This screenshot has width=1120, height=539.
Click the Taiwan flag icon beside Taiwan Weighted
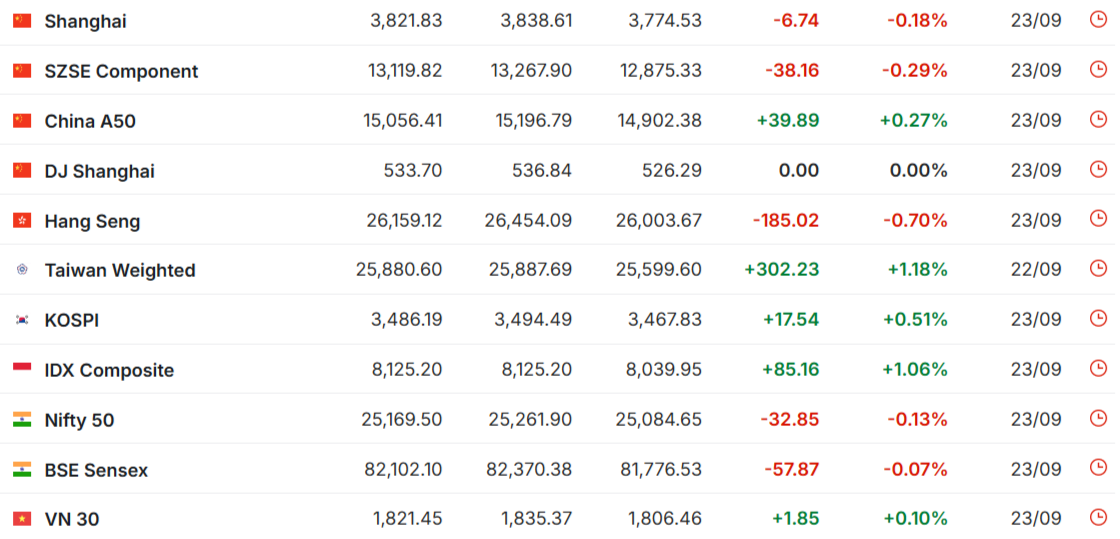click(22, 270)
